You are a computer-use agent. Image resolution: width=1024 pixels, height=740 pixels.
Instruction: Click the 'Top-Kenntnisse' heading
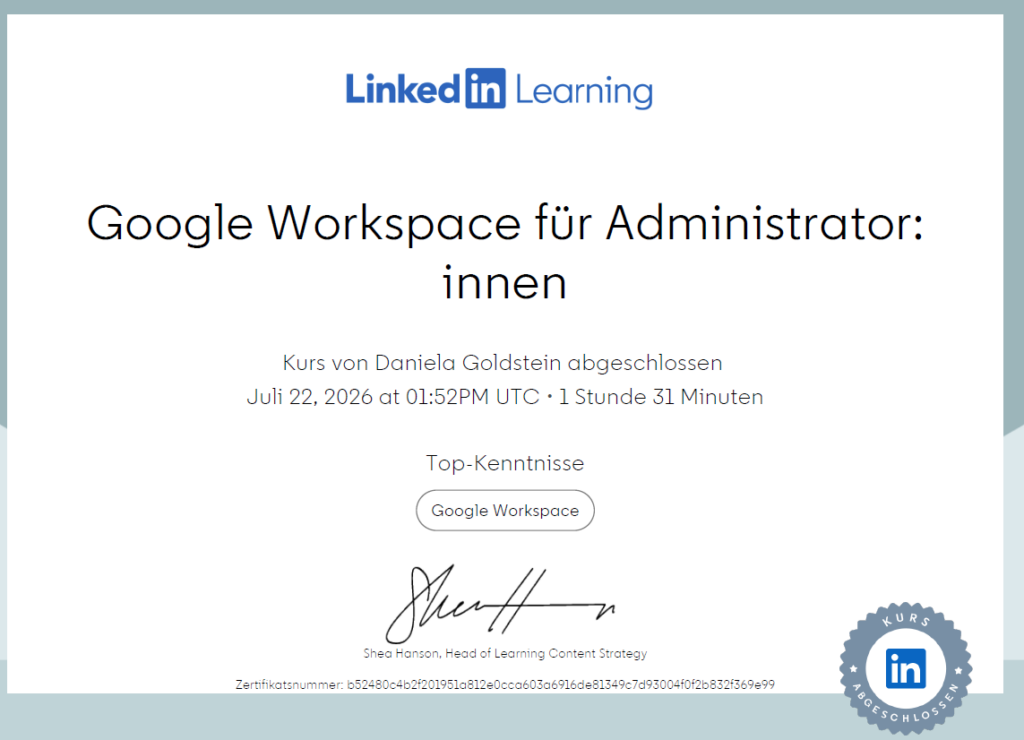505,463
